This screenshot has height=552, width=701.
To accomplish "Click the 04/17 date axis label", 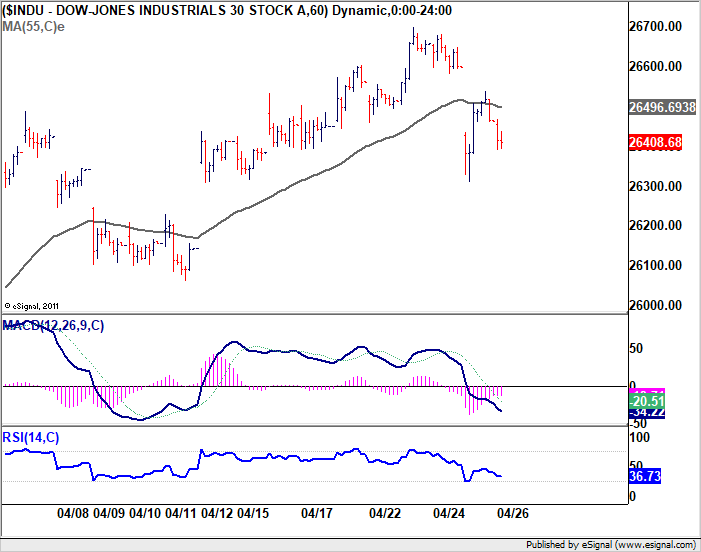I will (317, 513).
